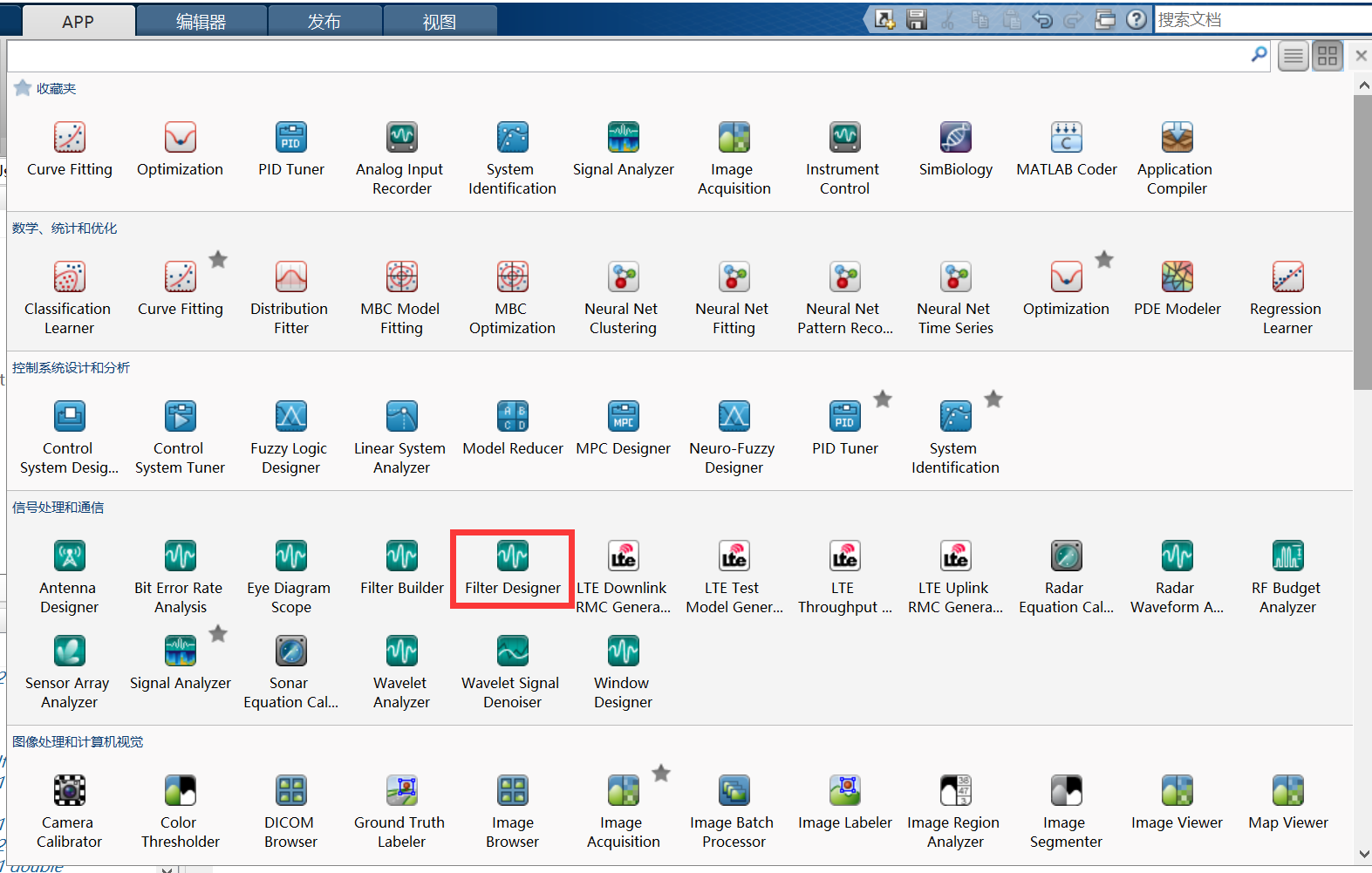Open Sensor Array Analyzer app
The image size is (1372, 873).
tap(70, 672)
